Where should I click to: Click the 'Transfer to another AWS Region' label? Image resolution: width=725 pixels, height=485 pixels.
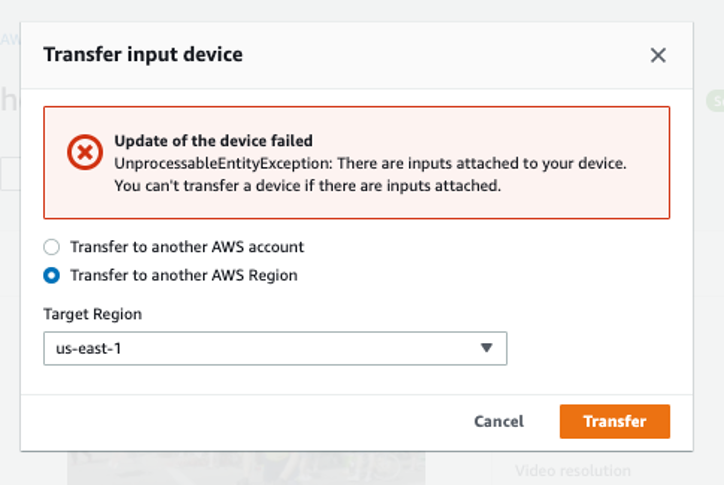184,276
